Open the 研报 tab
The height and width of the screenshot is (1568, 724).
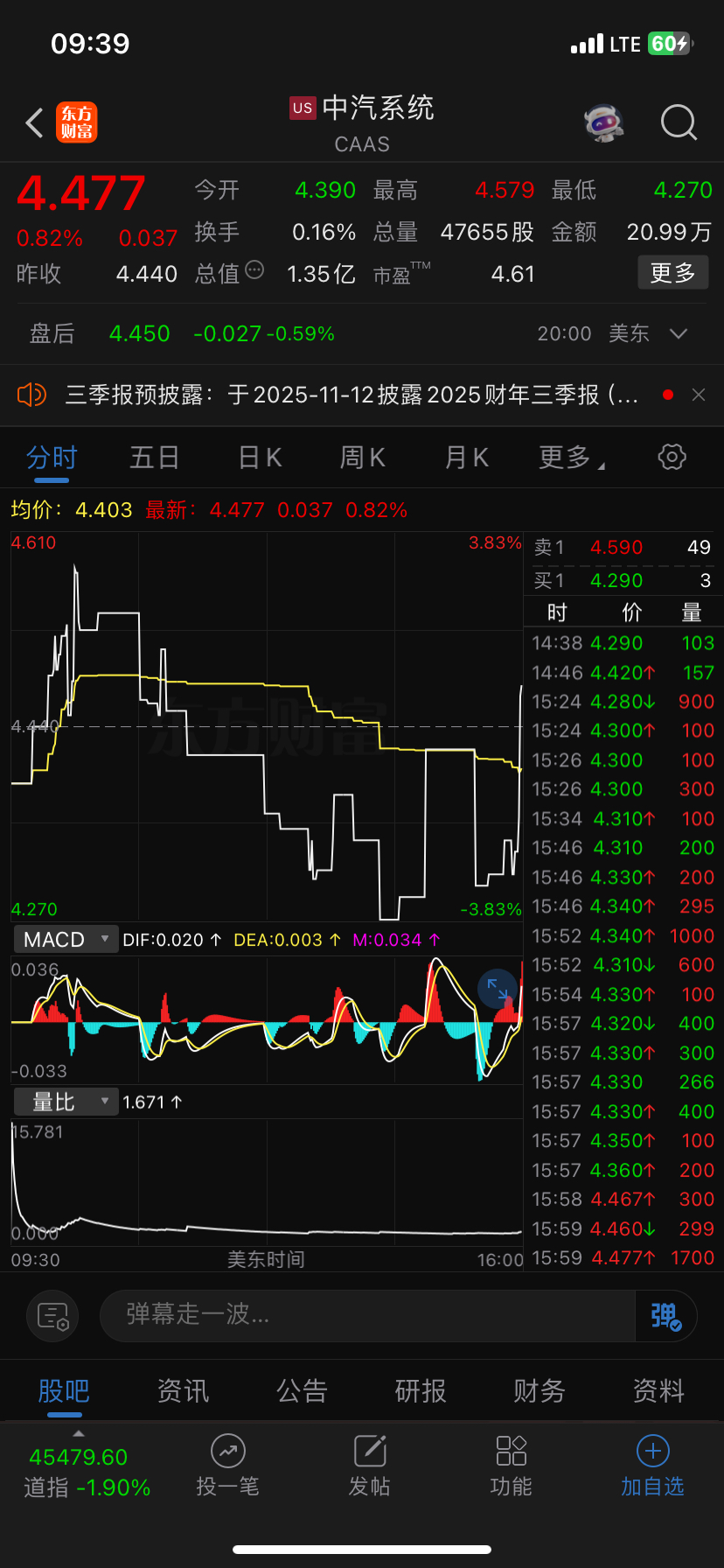421,1390
